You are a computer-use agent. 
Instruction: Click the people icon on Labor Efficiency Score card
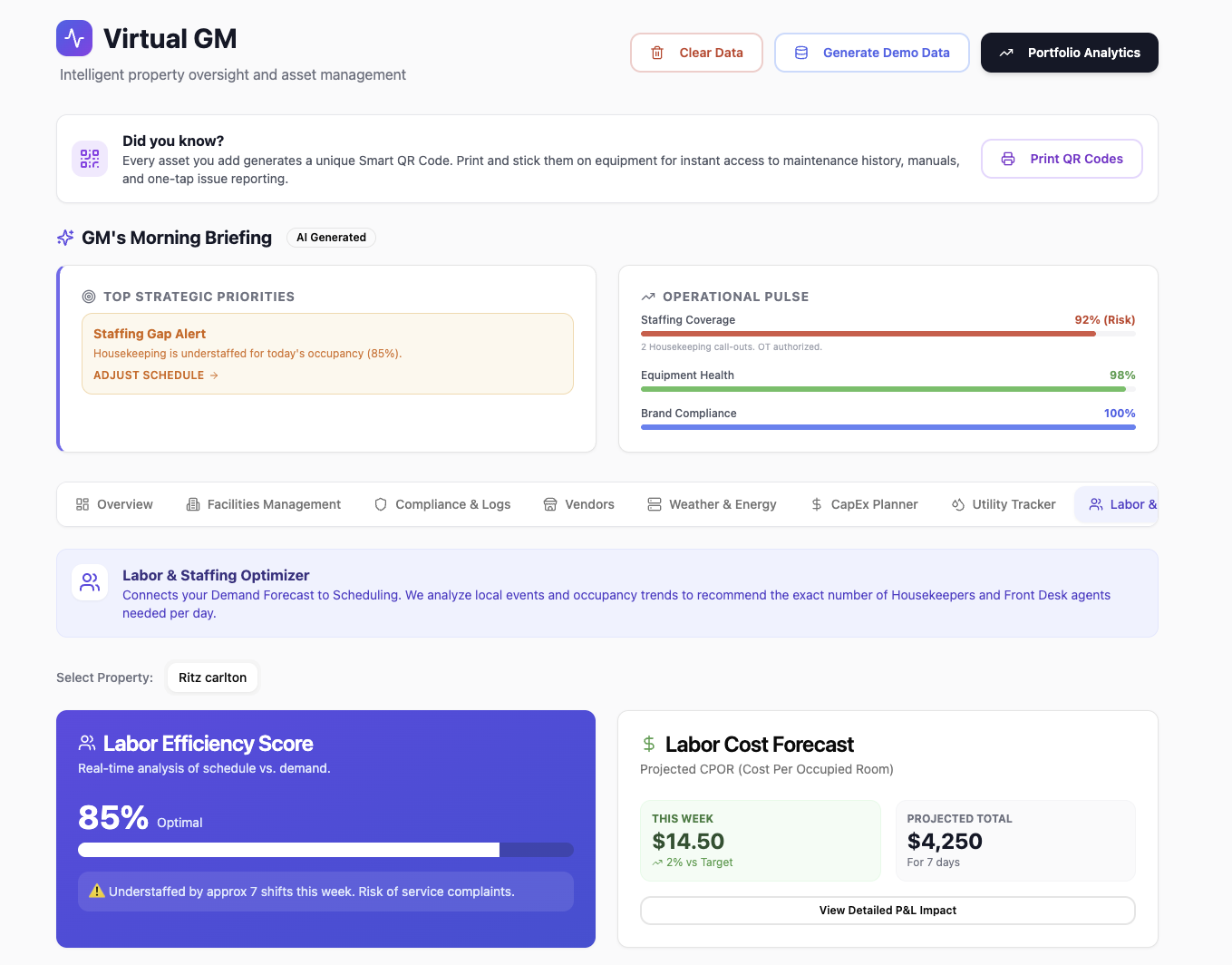(x=86, y=742)
